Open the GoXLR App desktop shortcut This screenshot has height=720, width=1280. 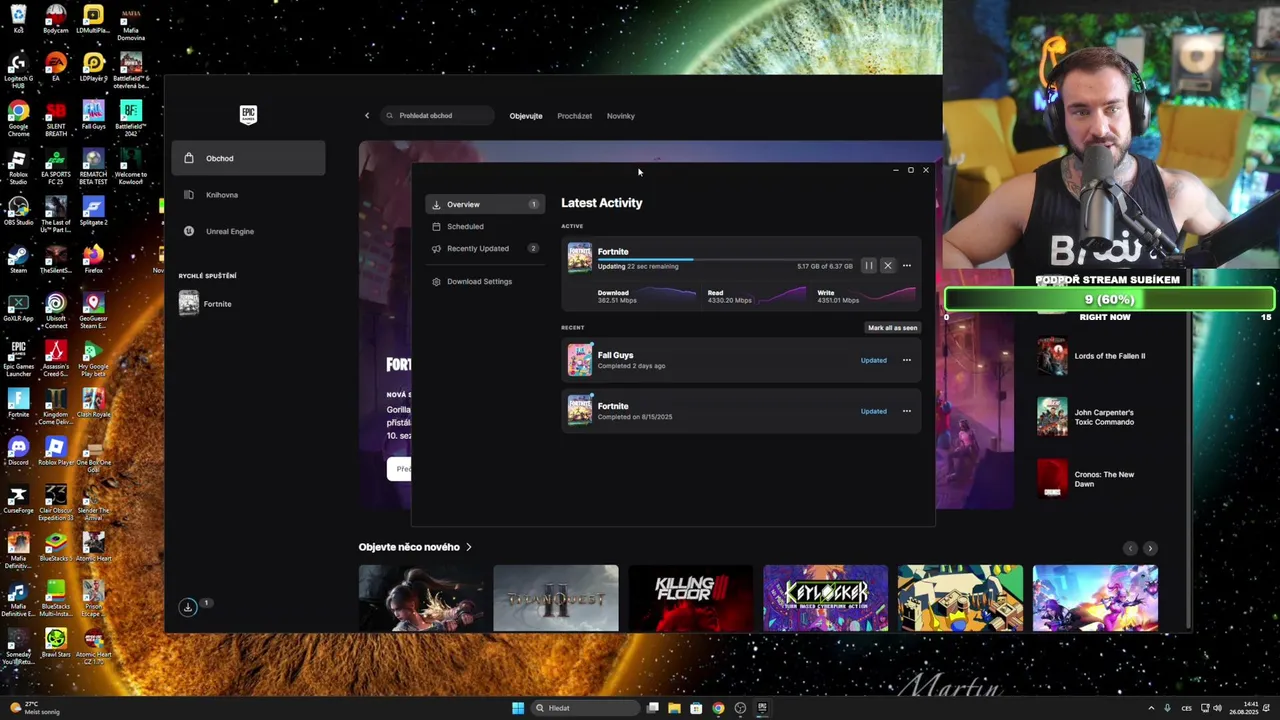(x=18, y=307)
